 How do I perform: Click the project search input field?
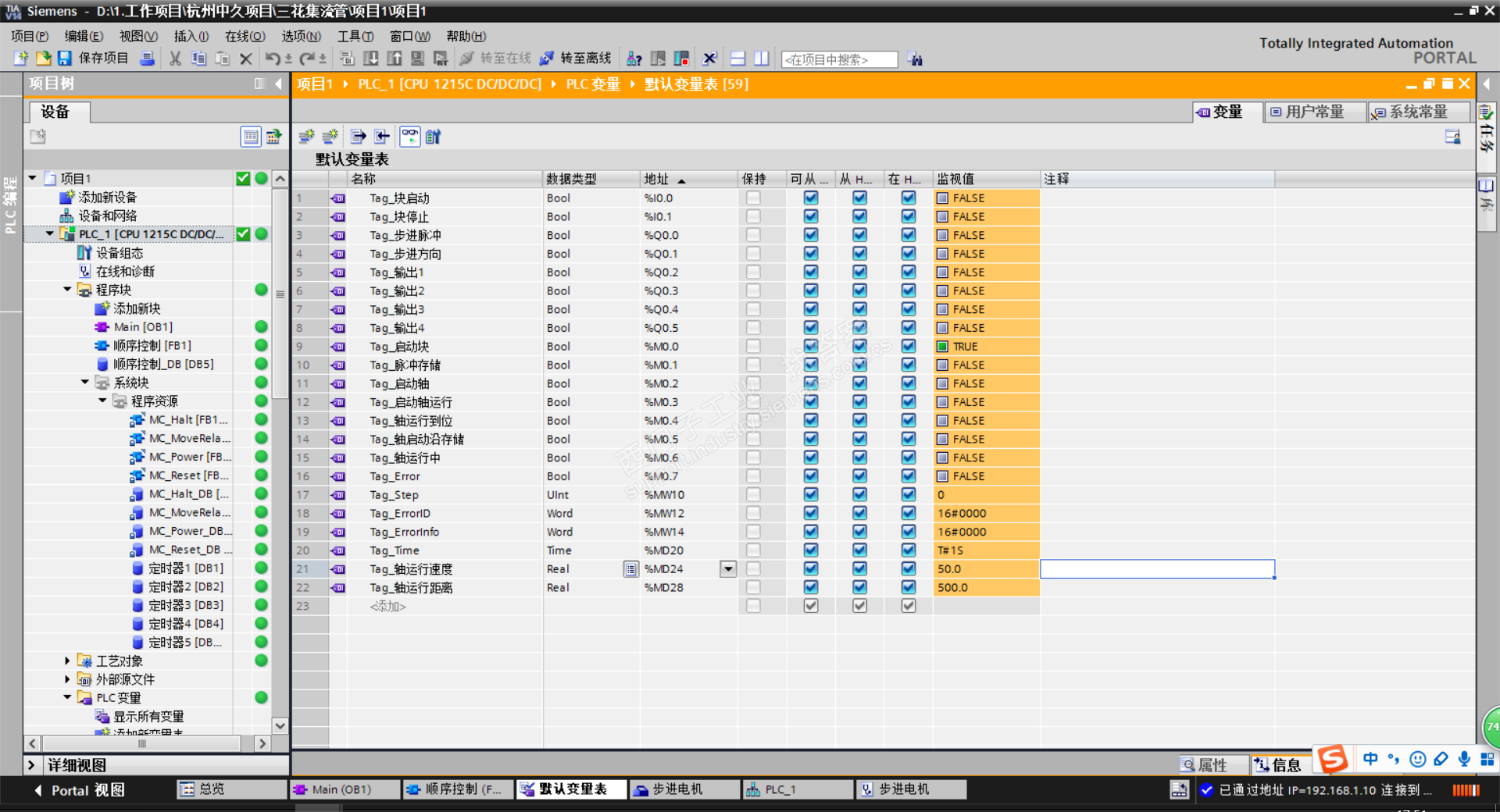[x=840, y=59]
